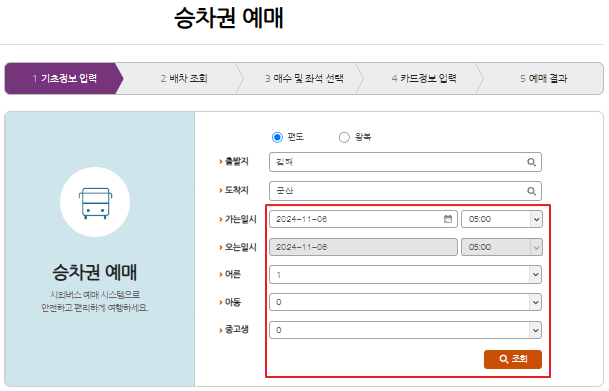Click the 시외버스 예매 시스템으로 description text
The width and height of the screenshot is (609, 391).
point(95,295)
